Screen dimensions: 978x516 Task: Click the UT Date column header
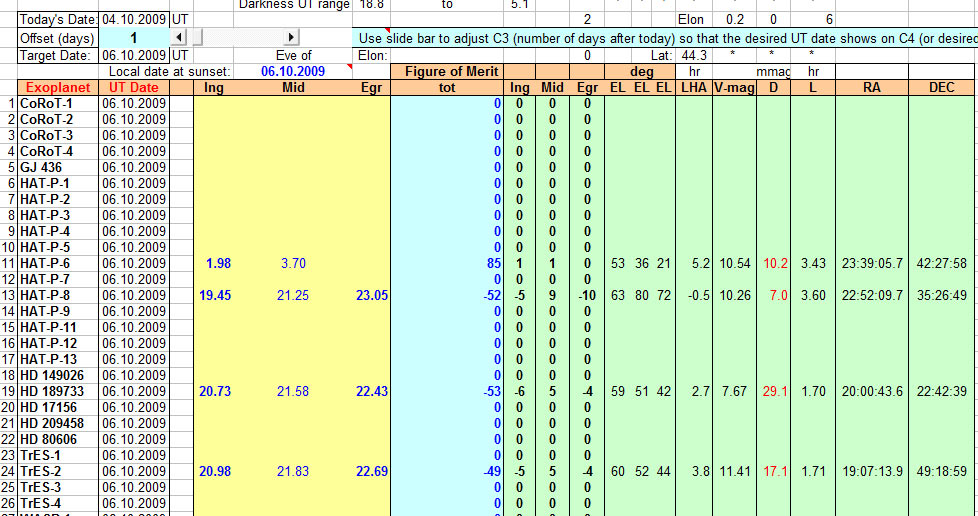click(134, 88)
